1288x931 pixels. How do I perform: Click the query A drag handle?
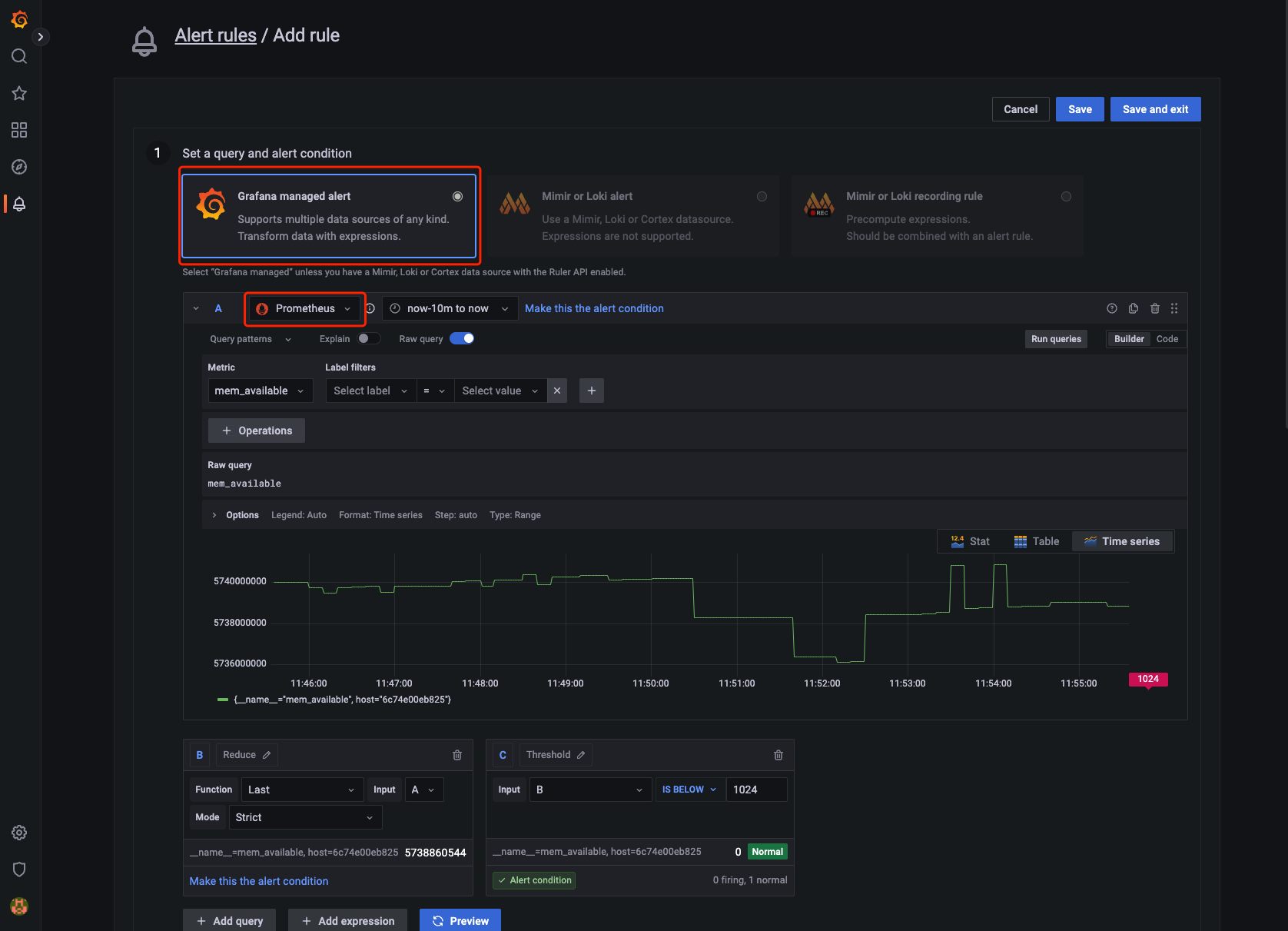(1174, 308)
